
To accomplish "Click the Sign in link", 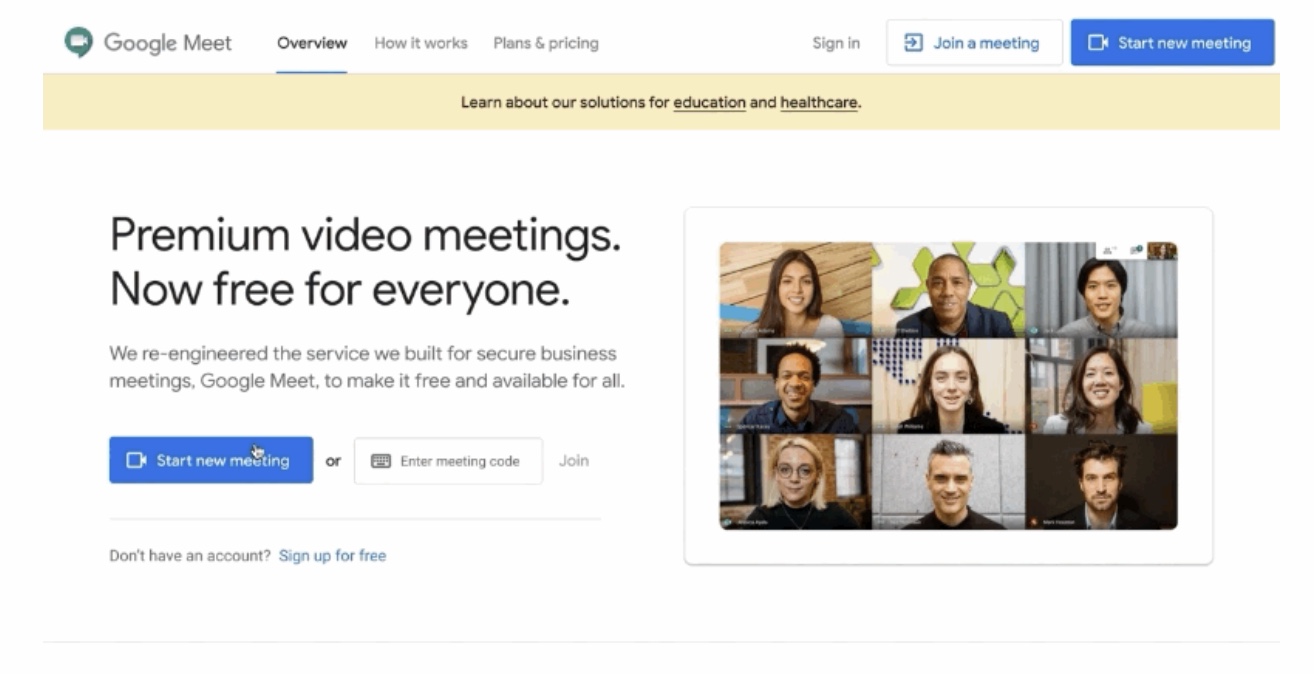I will point(836,43).
